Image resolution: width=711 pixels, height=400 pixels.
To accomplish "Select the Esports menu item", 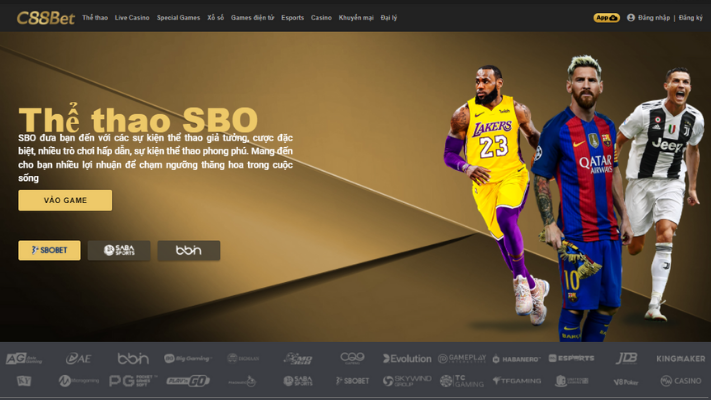I will [292, 18].
